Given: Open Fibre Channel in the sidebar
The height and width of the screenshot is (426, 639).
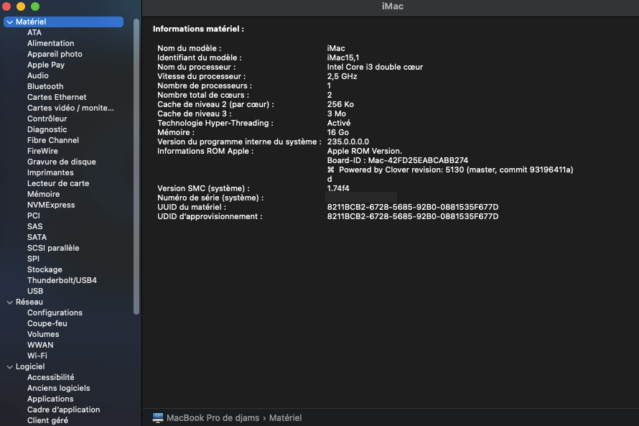Looking at the screenshot, I should [x=53, y=140].
